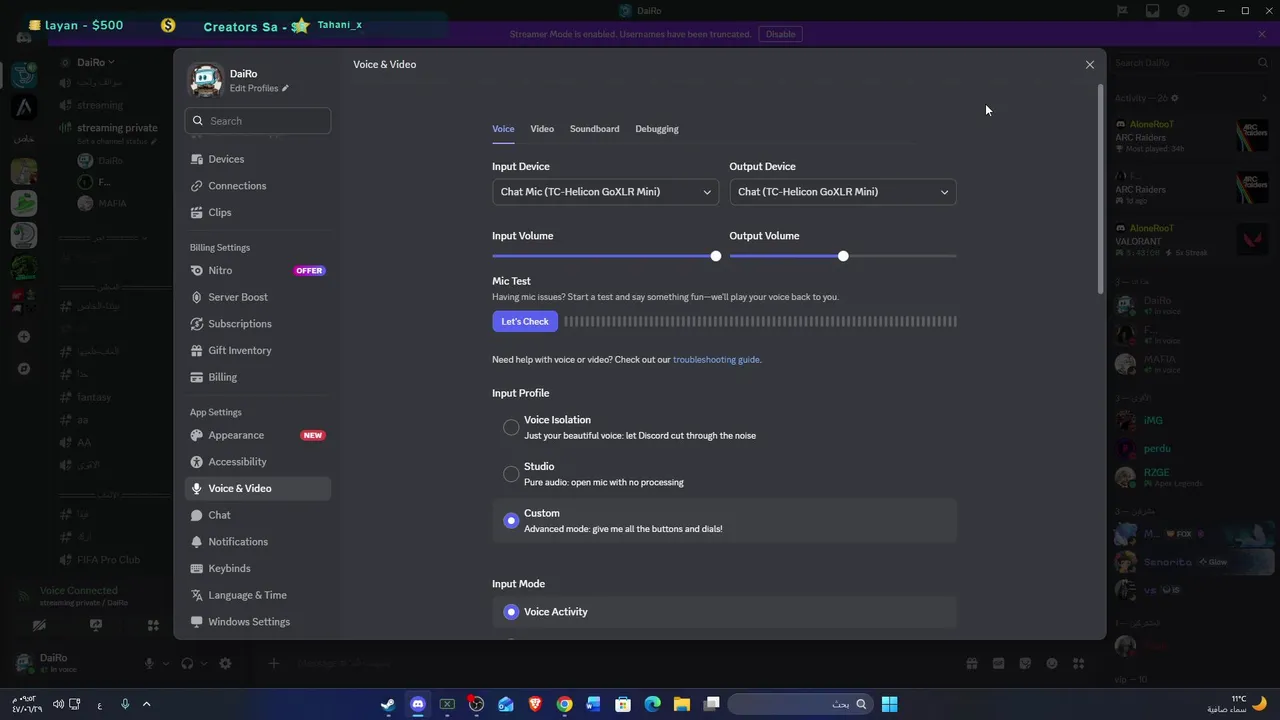Dismiss the streamer mode banner
The image size is (1280, 720).
pos(1262,34)
